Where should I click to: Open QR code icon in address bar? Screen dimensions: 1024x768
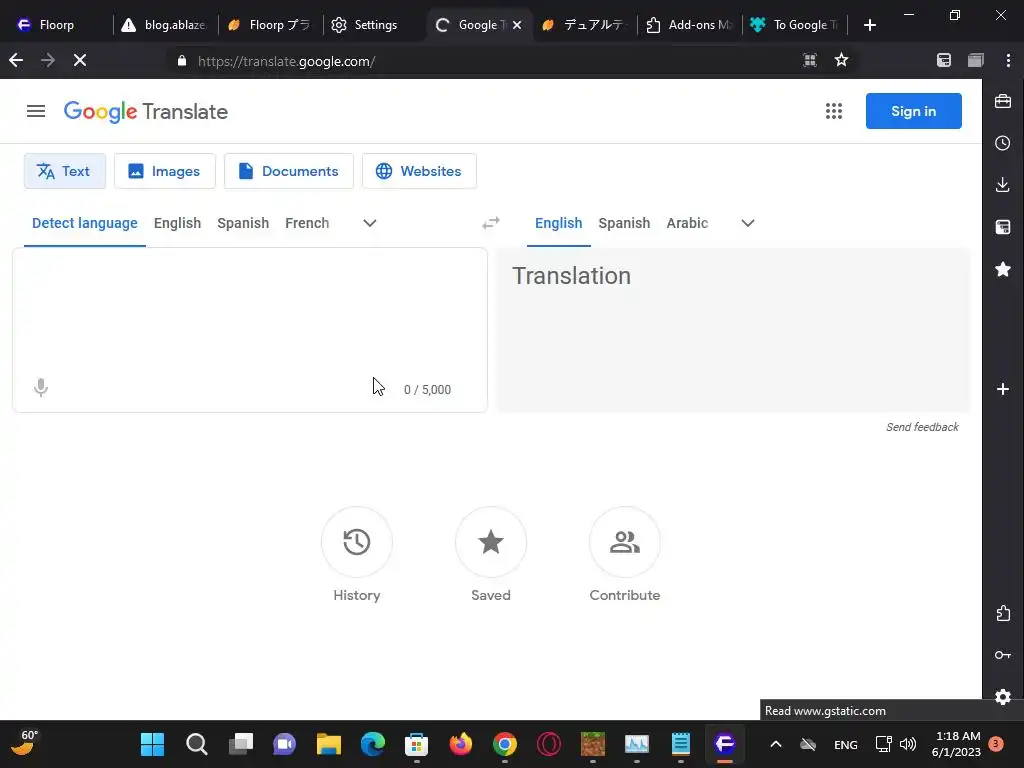[x=810, y=61]
